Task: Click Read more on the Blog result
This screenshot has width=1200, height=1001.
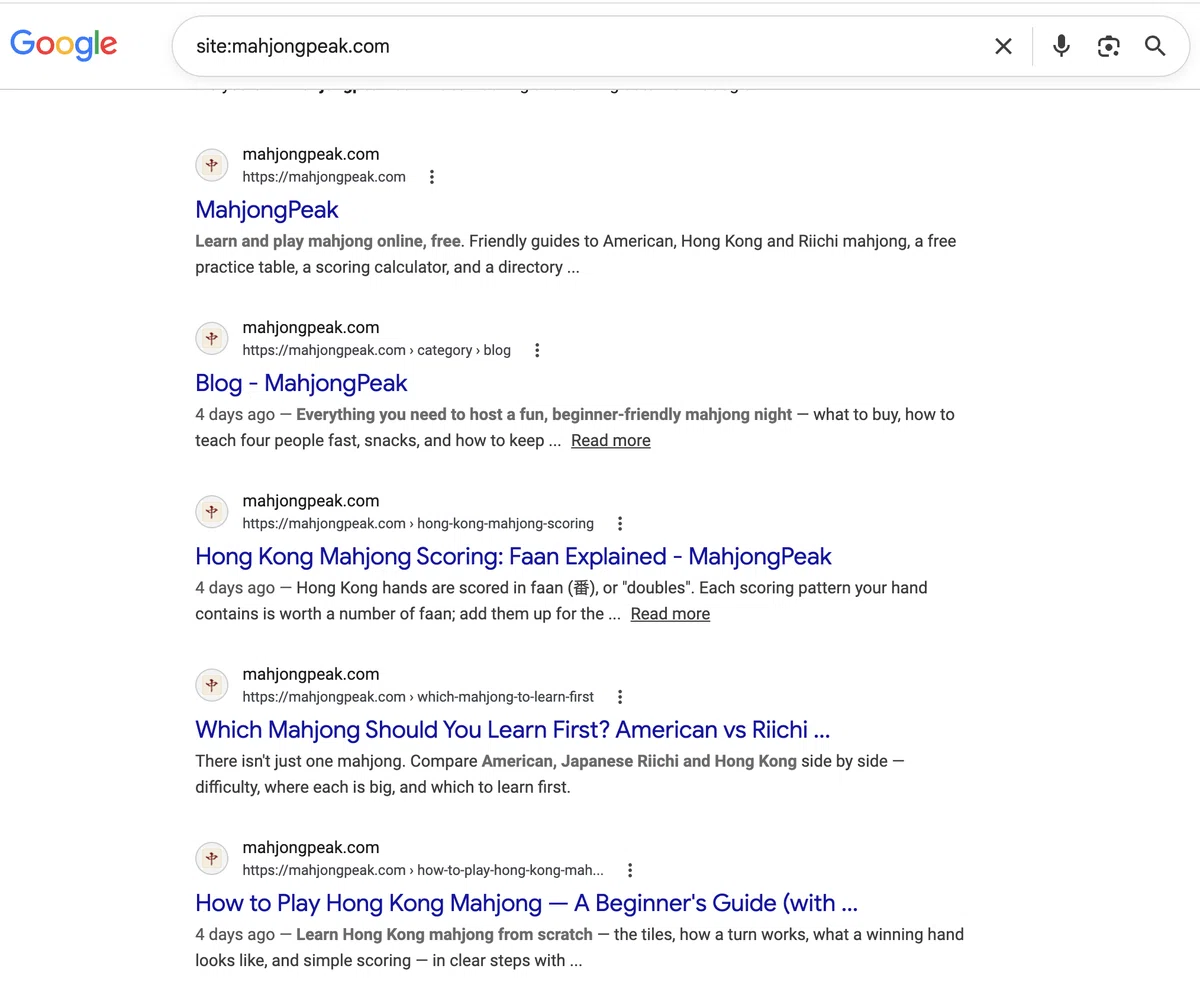Action: point(611,441)
